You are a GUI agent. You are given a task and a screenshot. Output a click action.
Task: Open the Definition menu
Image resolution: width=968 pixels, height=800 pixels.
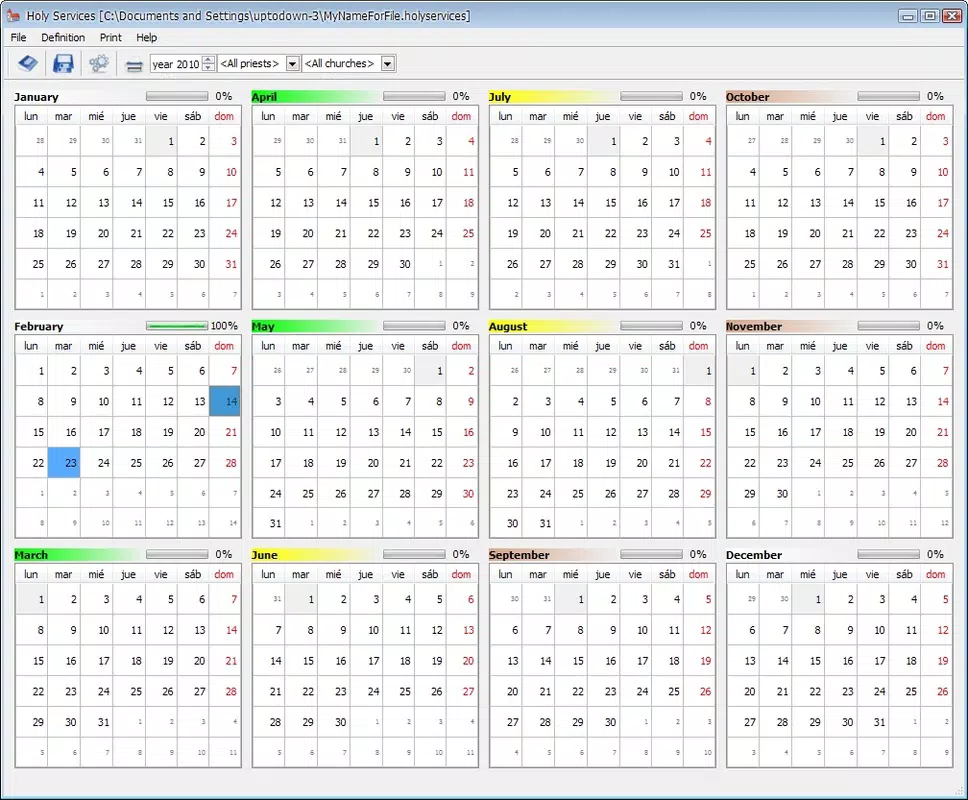pos(63,37)
